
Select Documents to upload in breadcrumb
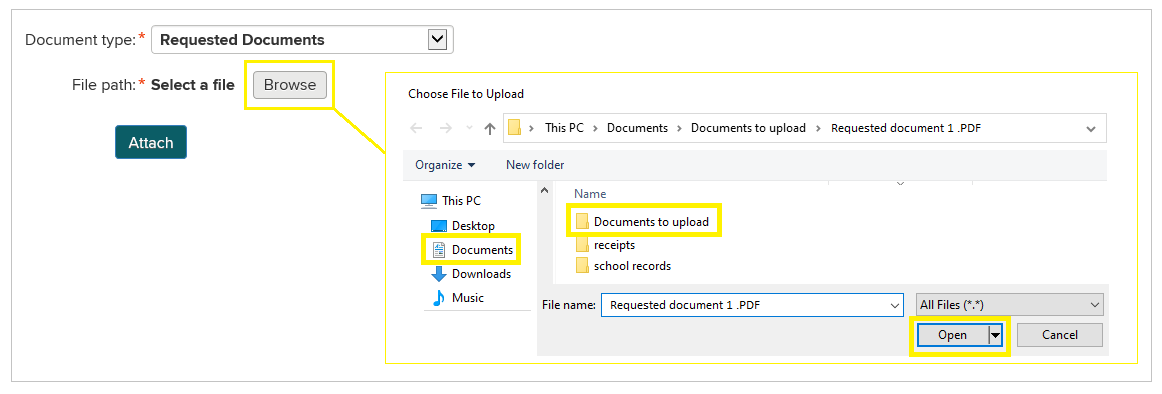point(748,128)
